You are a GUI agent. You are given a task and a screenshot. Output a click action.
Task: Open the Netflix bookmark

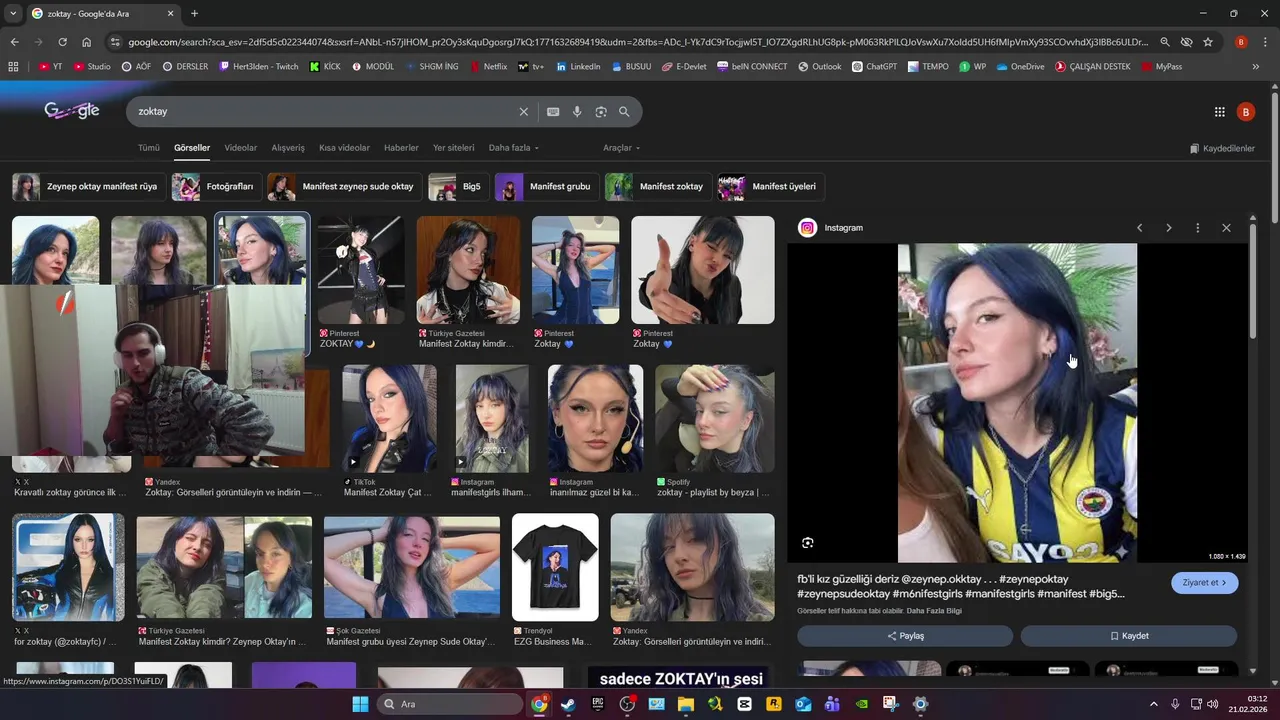(488, 67)
